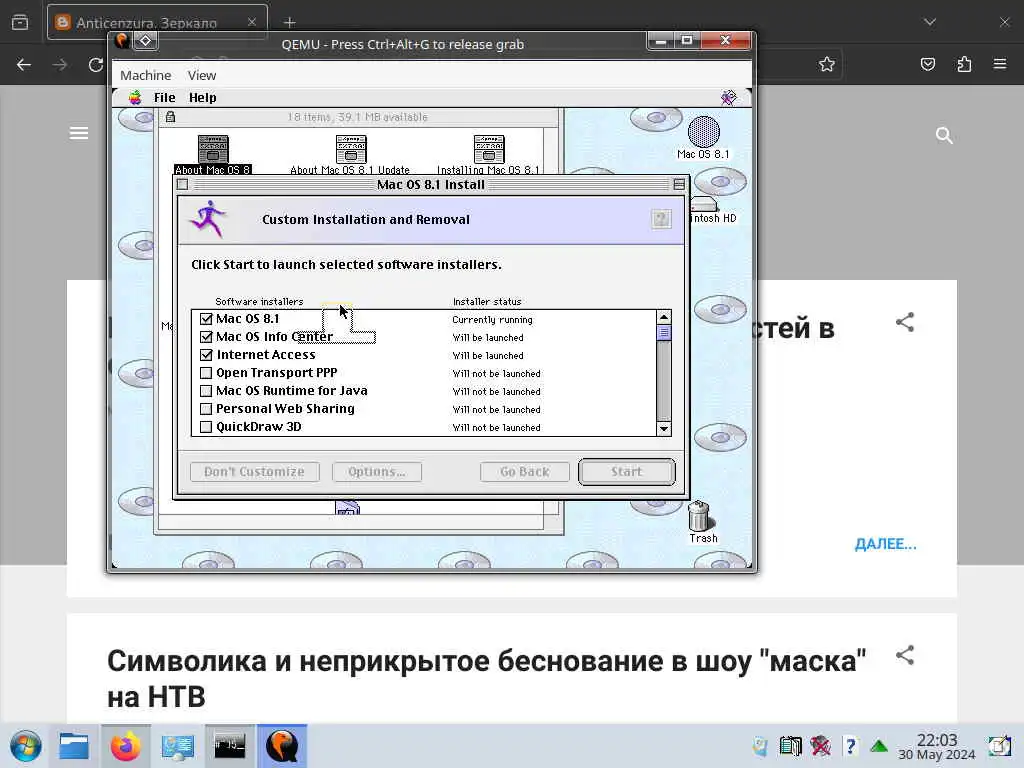
Task: Collapse the Mac OS 8.1 Install window with windowshade box
Action: tap(679, 185)
